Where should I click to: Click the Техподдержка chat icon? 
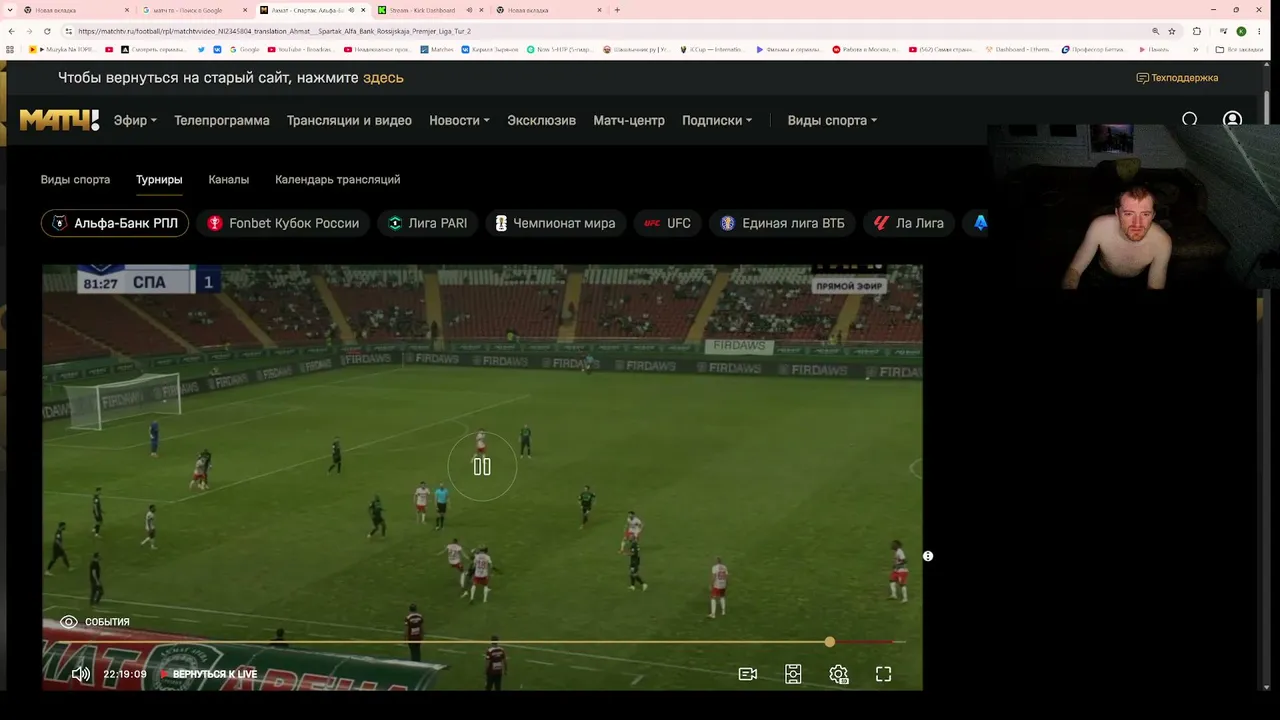coord(1142,78)
